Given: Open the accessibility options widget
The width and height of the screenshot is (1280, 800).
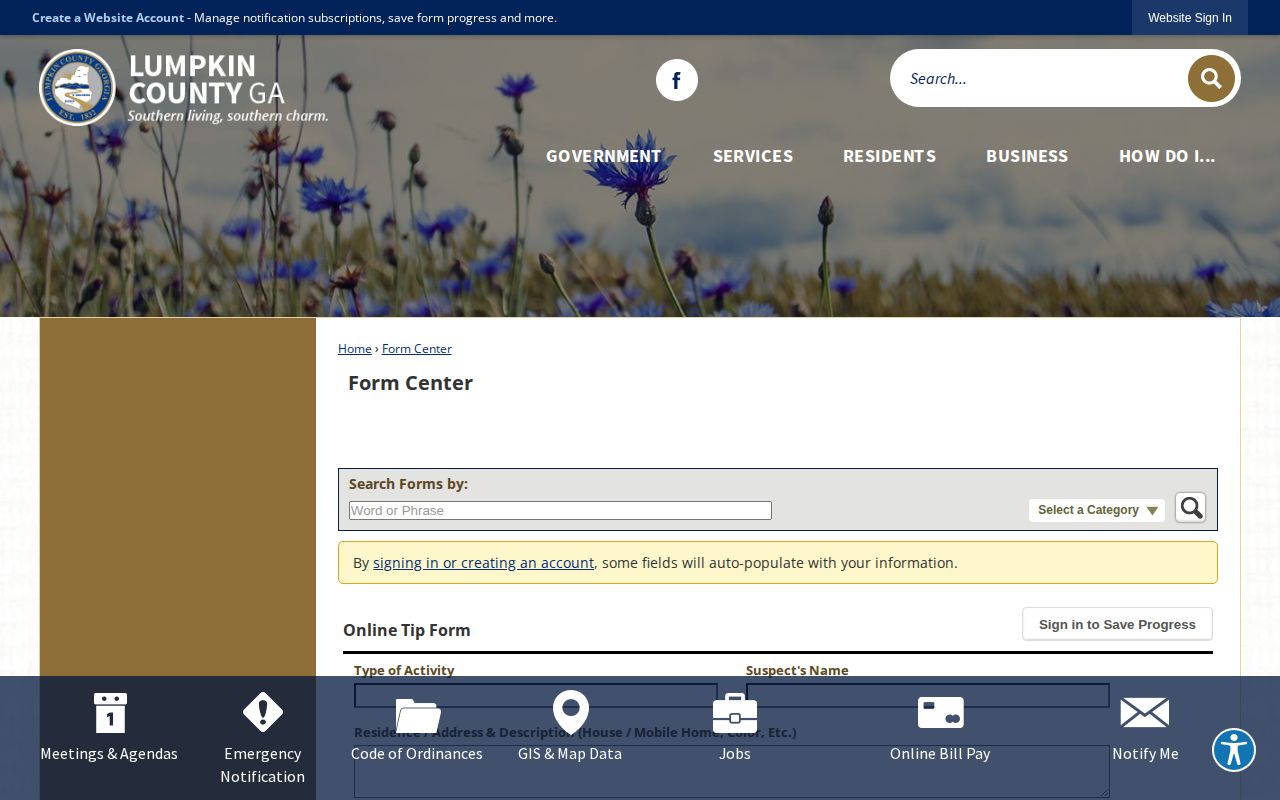Looking at the screenshot, I should 1234,750.
